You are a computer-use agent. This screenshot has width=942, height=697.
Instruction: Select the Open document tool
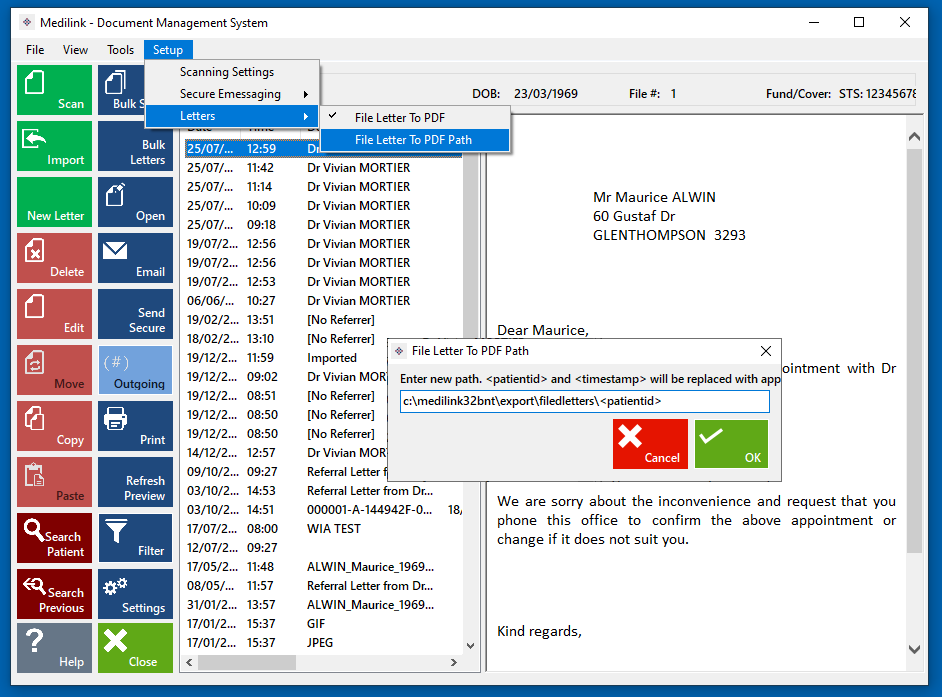point(135,202)
